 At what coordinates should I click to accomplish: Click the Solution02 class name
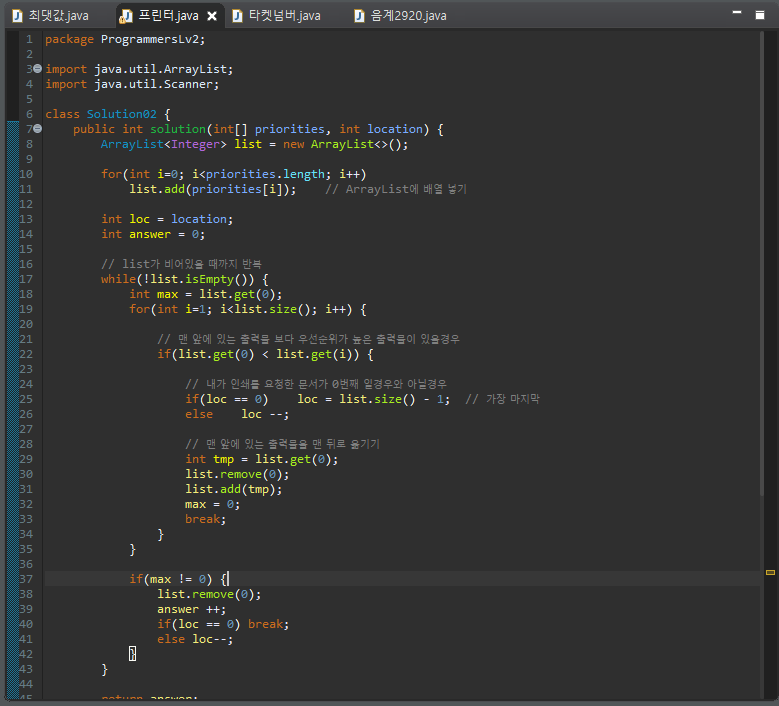[x=121, y=114]
